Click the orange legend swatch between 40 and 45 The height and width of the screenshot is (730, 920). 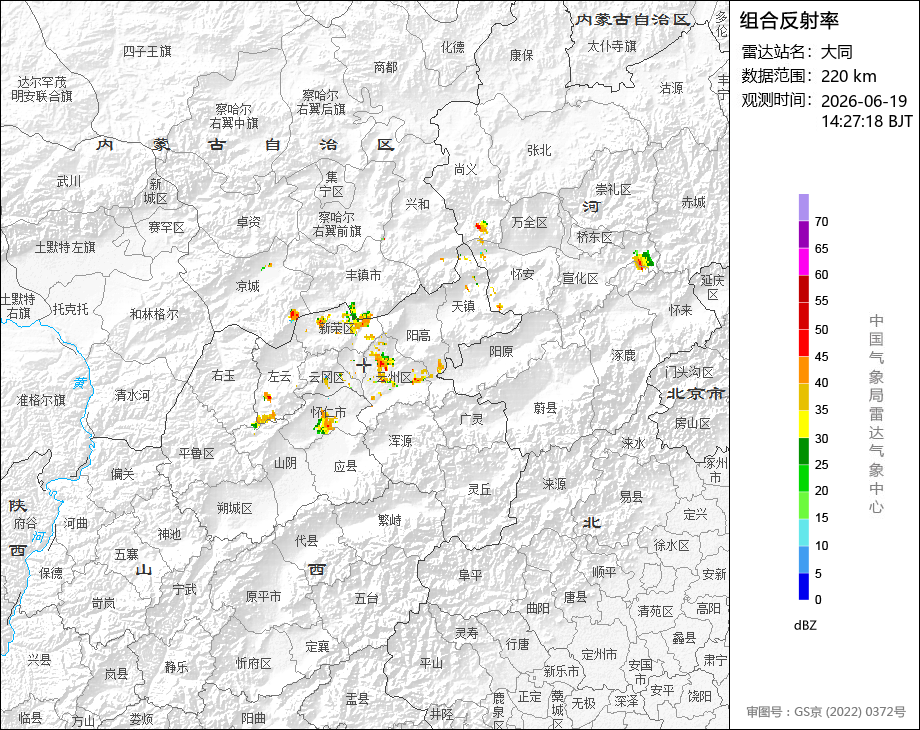pyautogui.click(x=804, y=370)
